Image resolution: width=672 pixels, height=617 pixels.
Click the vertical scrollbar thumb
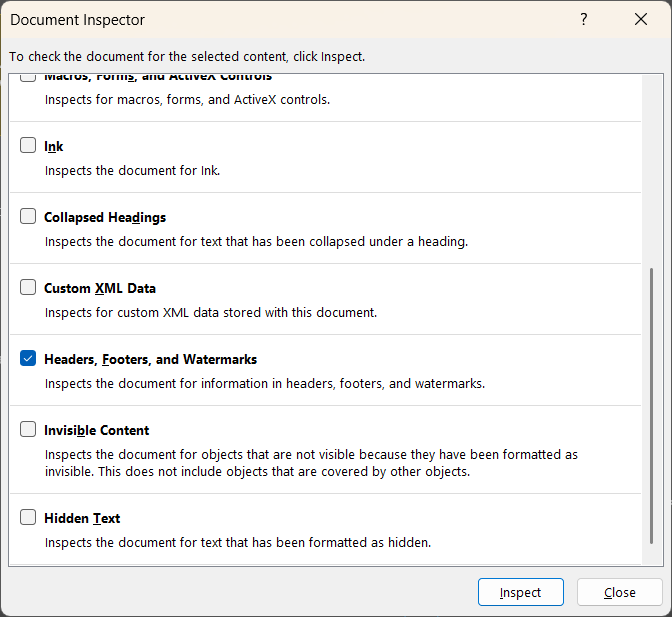click(654, 415)
